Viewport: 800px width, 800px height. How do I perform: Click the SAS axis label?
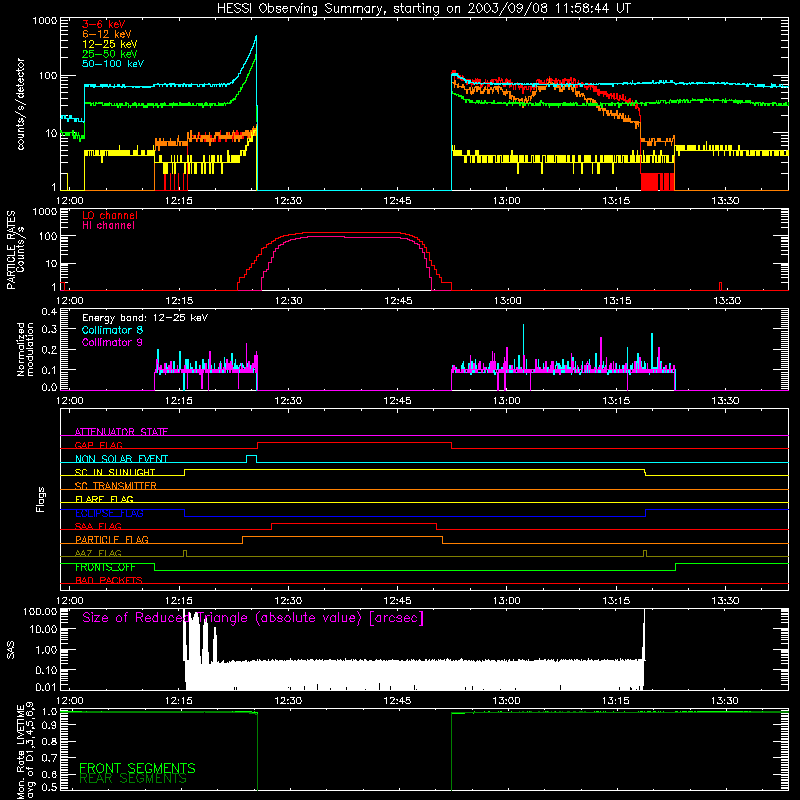point(11,650)
